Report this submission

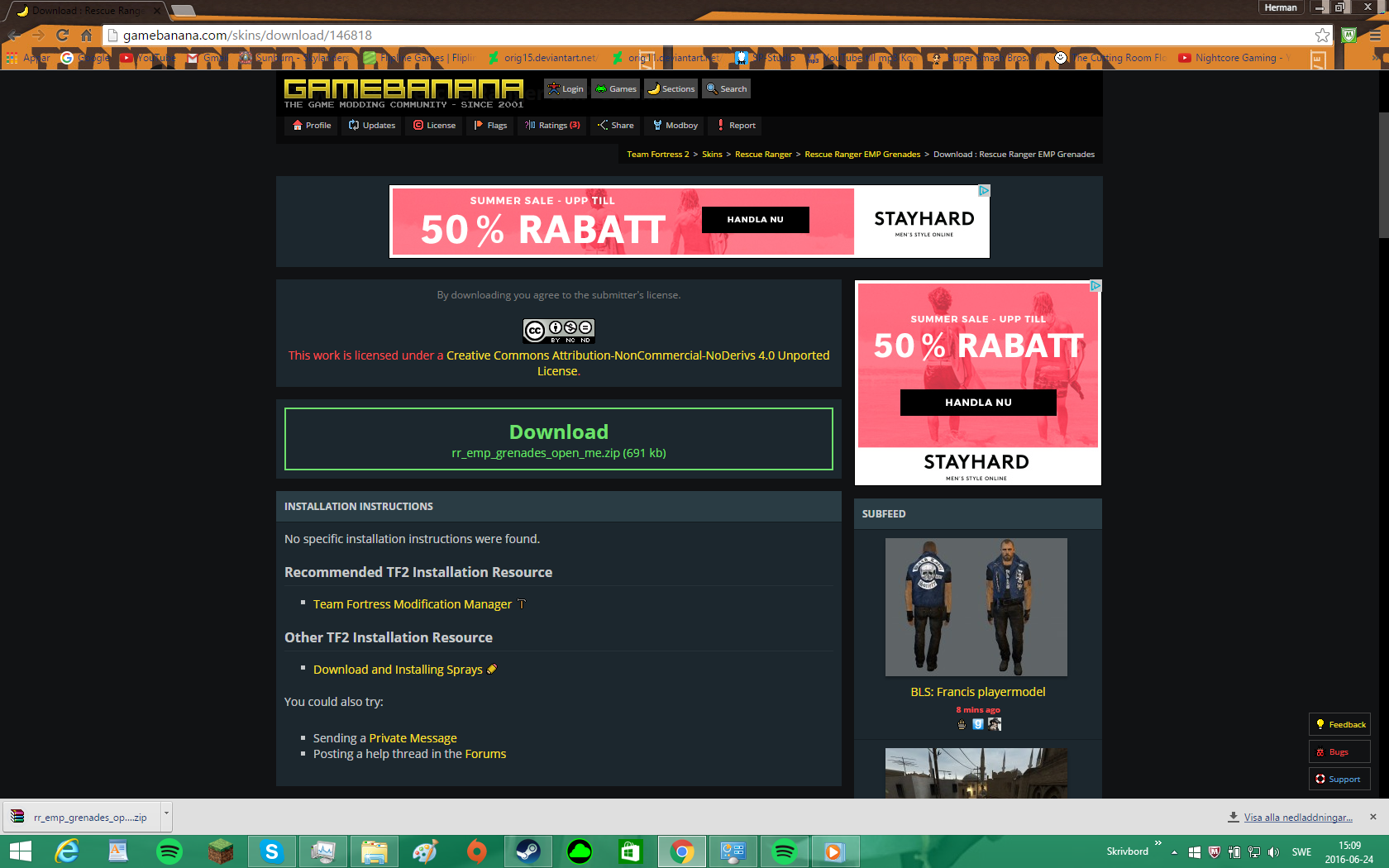pos(736,126)
